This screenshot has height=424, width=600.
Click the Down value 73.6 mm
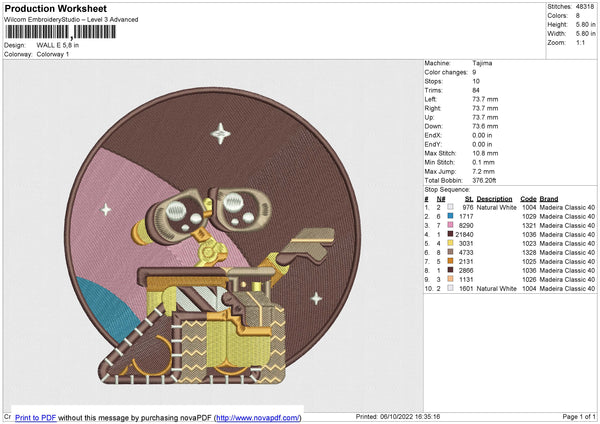click(x=485, y=126)
